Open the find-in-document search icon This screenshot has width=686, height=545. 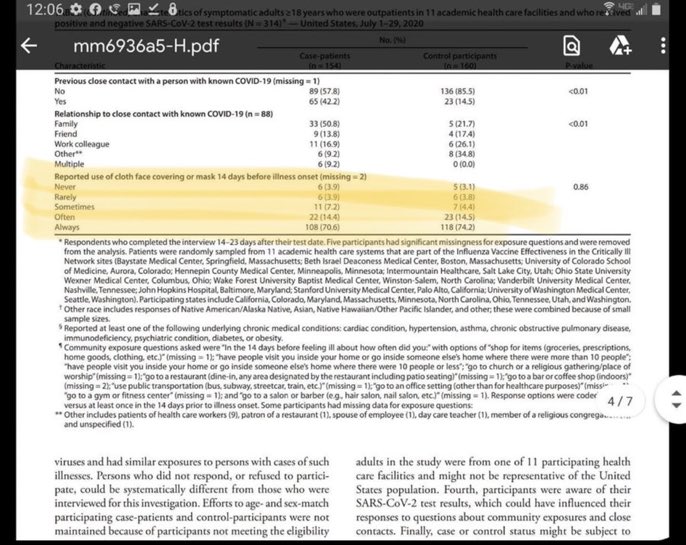pos(571,45)
